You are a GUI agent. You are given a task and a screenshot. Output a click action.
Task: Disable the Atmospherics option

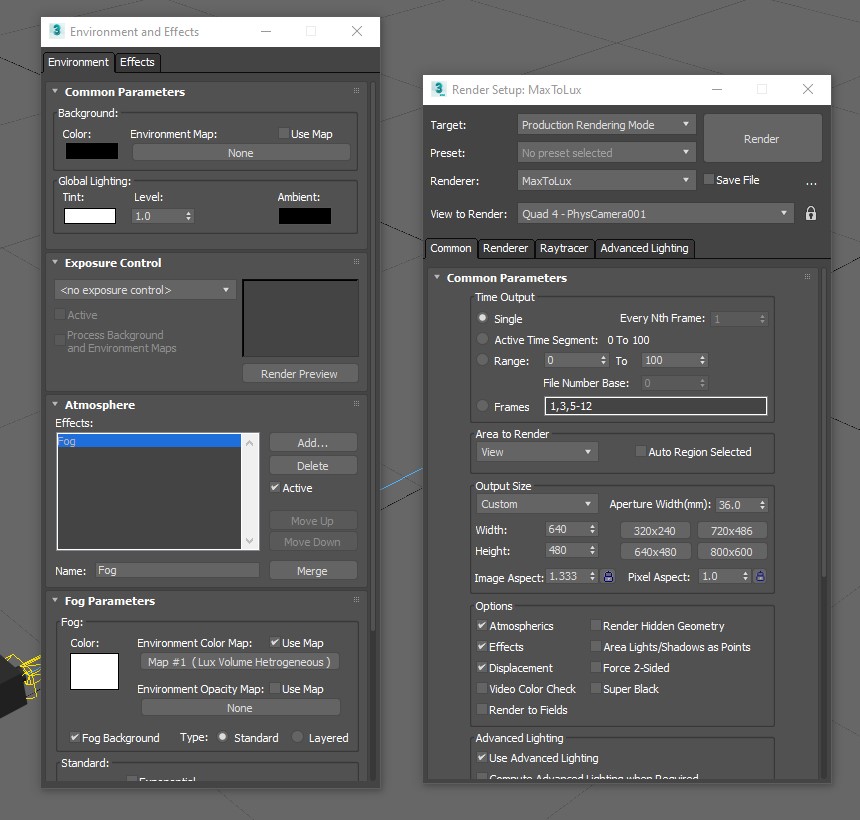point(482,626)
